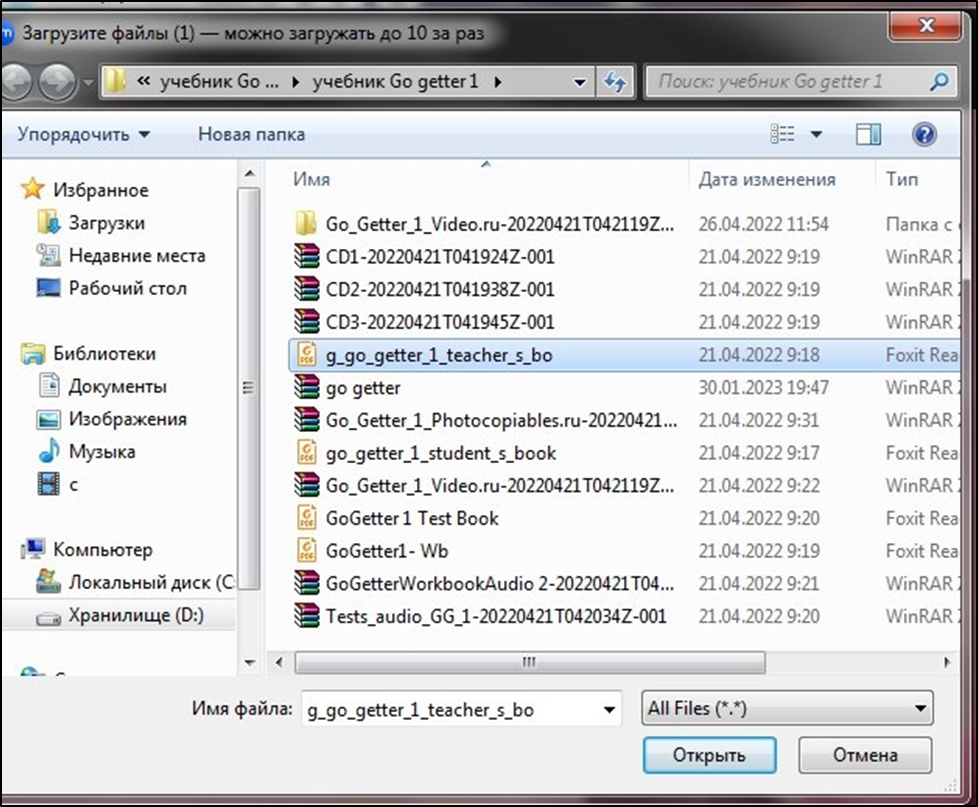Open the Упорядочить menu
Screen dimensions: 978x807
pyautogui.click(x=84, y=134)
